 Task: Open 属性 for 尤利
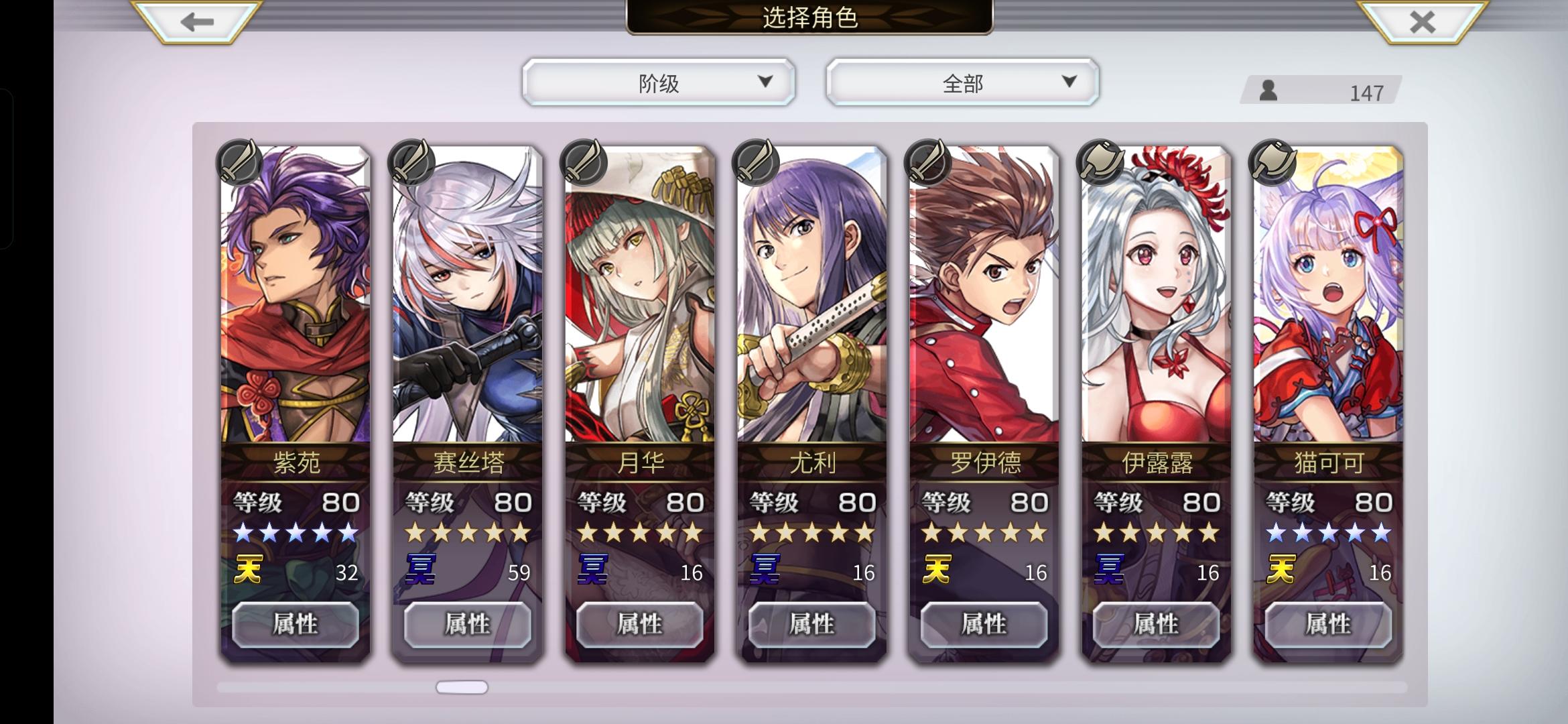(x=812, y=625)
